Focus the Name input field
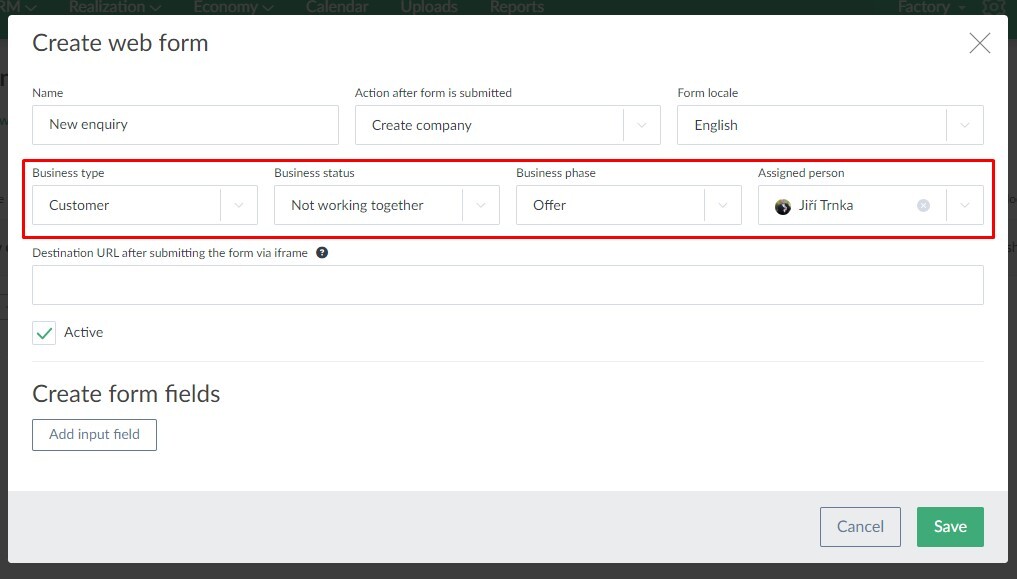1017x579 pixels. (x=185, y=125)
